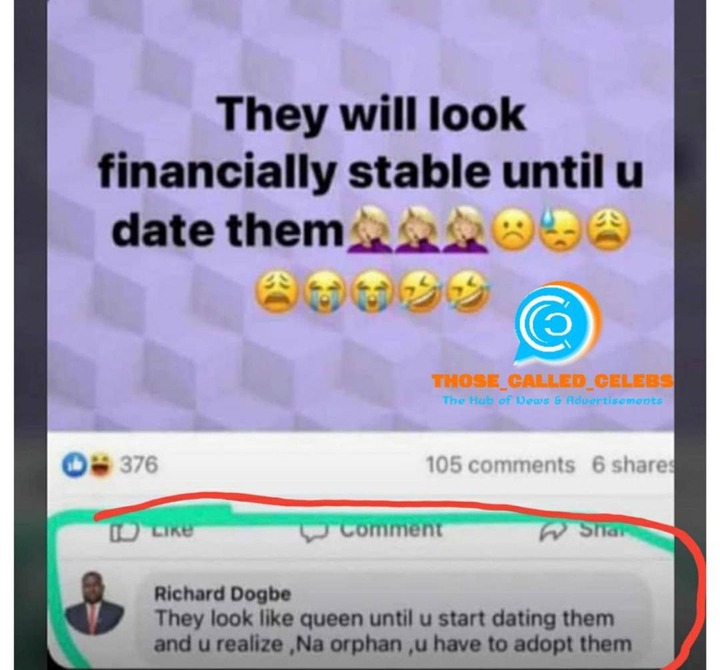The height and width of the screenshot is (670, 720).
Task: Click the Hub of News & Advertisements tagline
Action: pos(553,400)
